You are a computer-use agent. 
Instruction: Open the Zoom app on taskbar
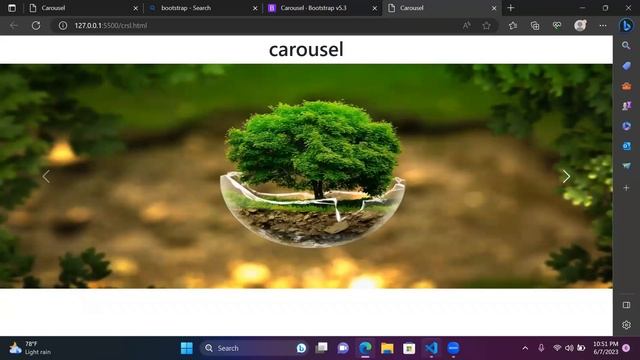pyautogui.click(x=453, y=348)
